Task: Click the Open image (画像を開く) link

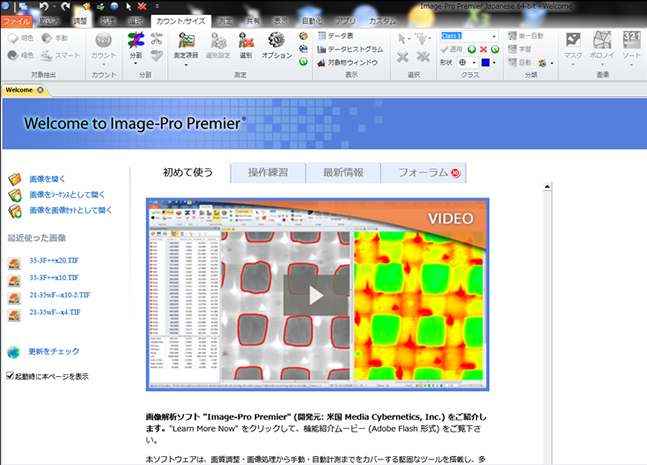Action: [x=47, y=179]
